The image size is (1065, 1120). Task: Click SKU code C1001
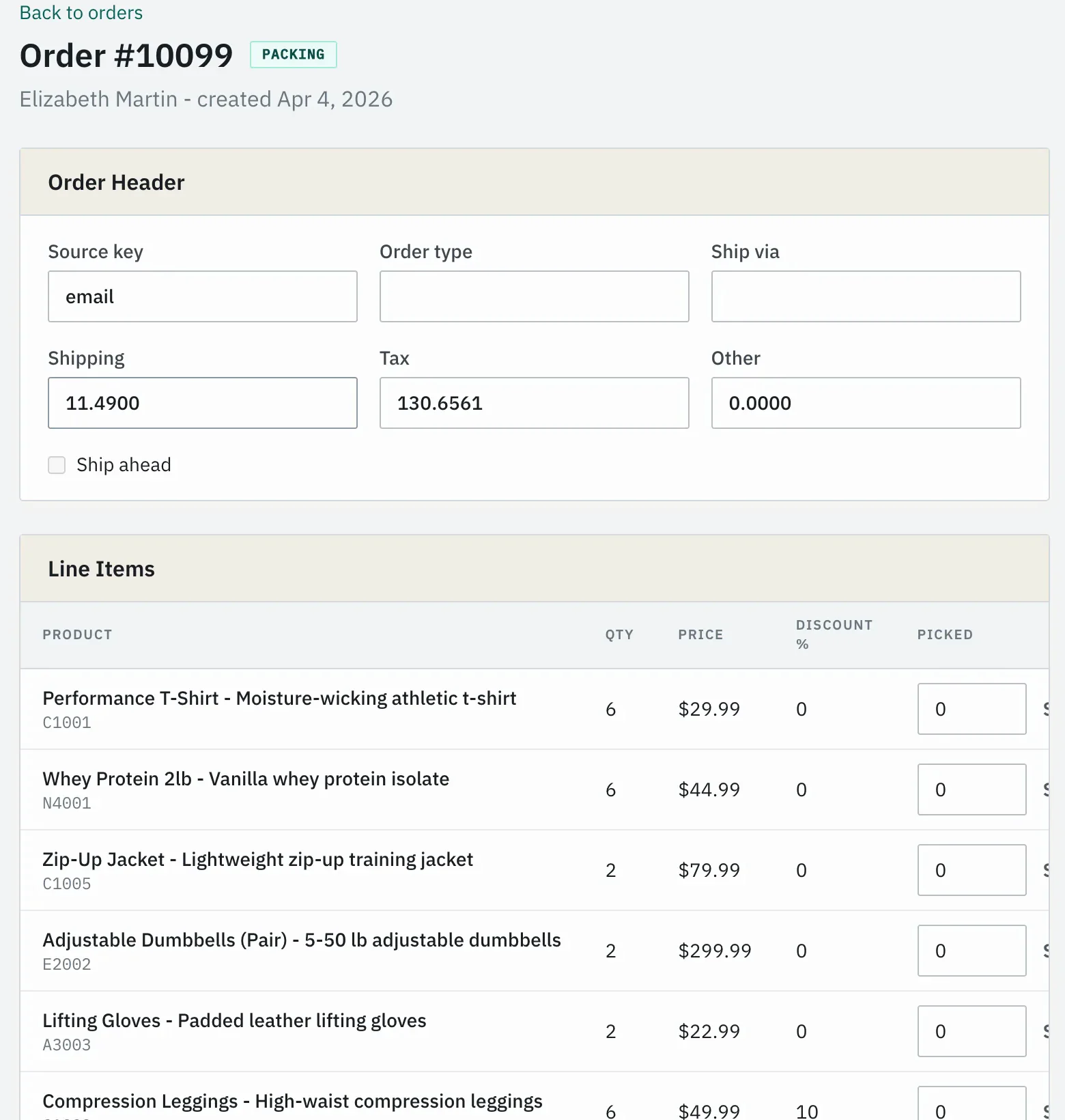coord(67,723)
